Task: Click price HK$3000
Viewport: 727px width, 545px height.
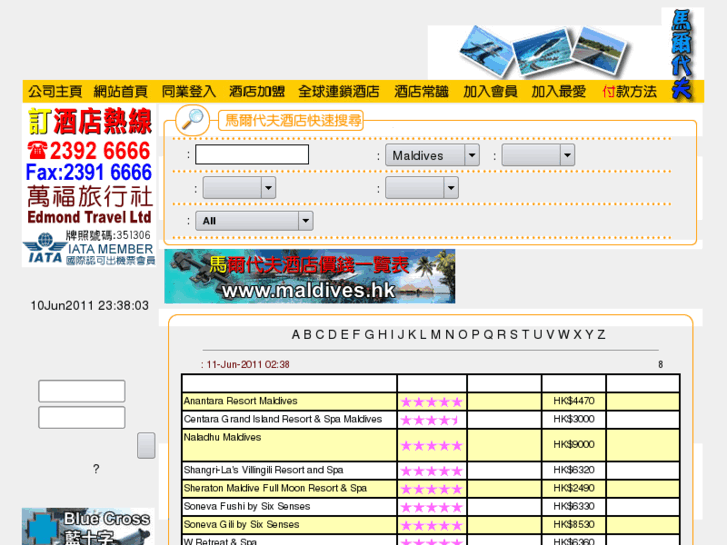Action: tap(574, 419)
